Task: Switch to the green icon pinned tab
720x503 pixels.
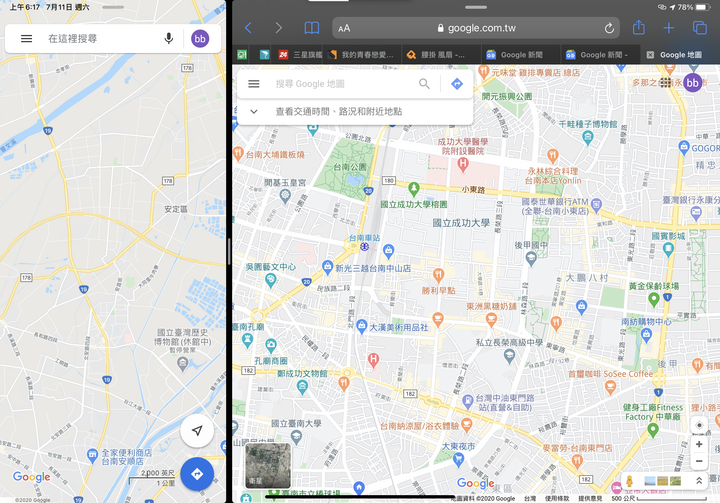Action: click(242, 55)
